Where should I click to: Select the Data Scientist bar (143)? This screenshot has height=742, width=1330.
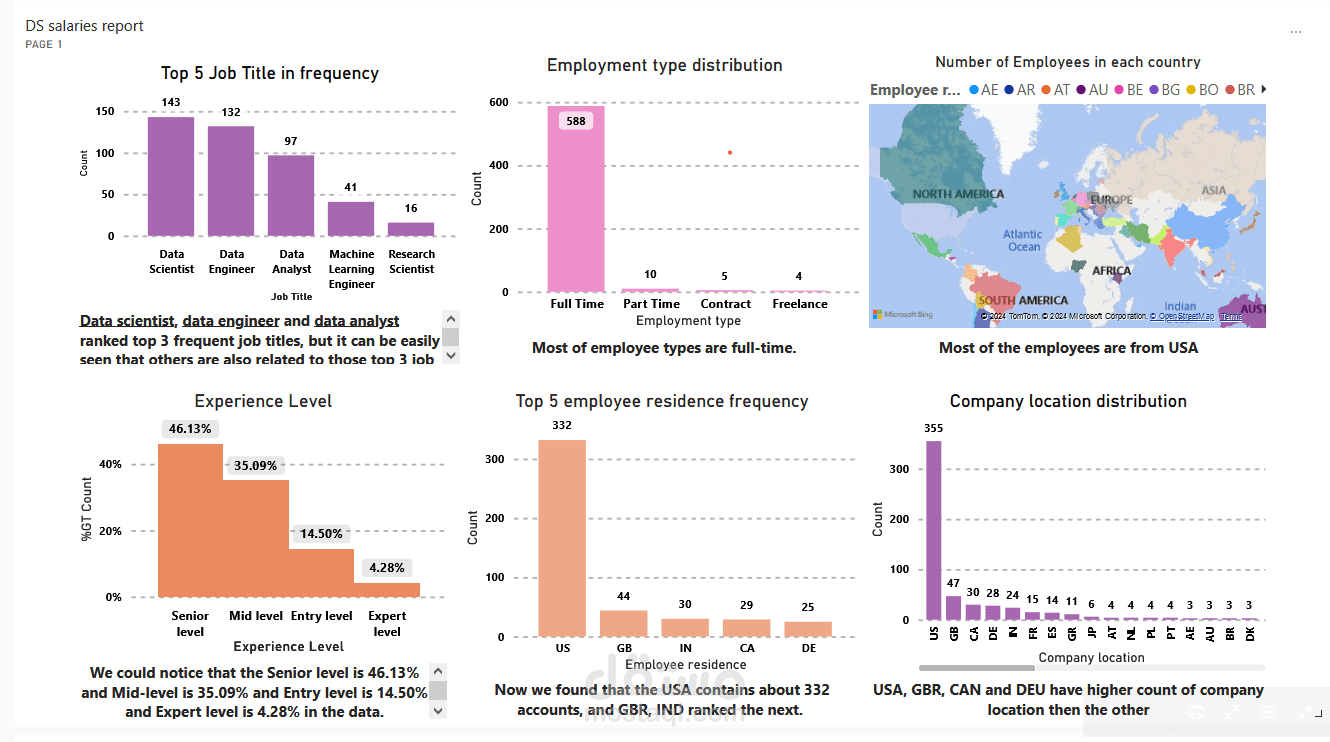171,176
